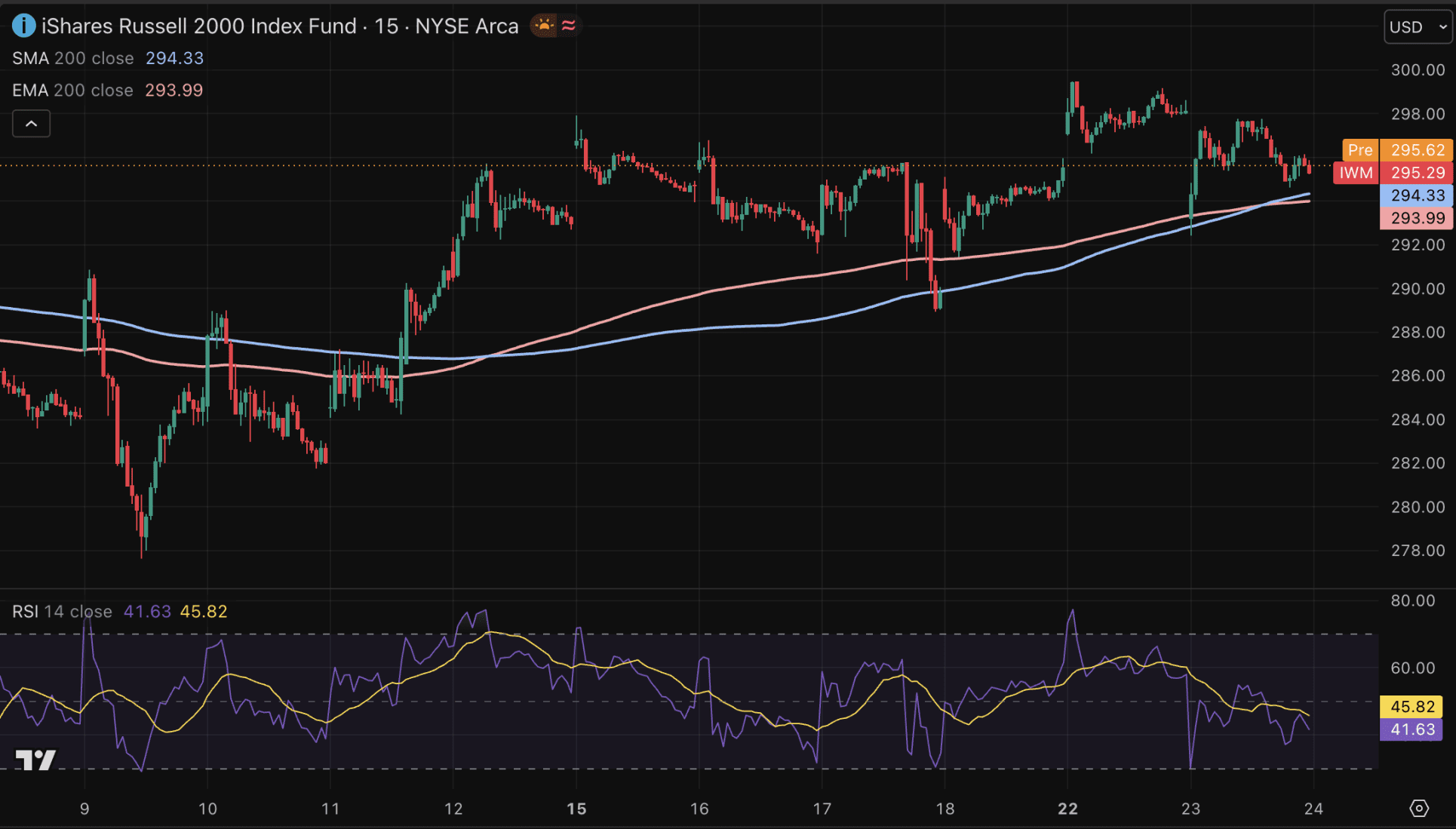1456x829 pixels.
Task: Click the pink 293.99 price axis label
Action: click(x=1417, y=218)
